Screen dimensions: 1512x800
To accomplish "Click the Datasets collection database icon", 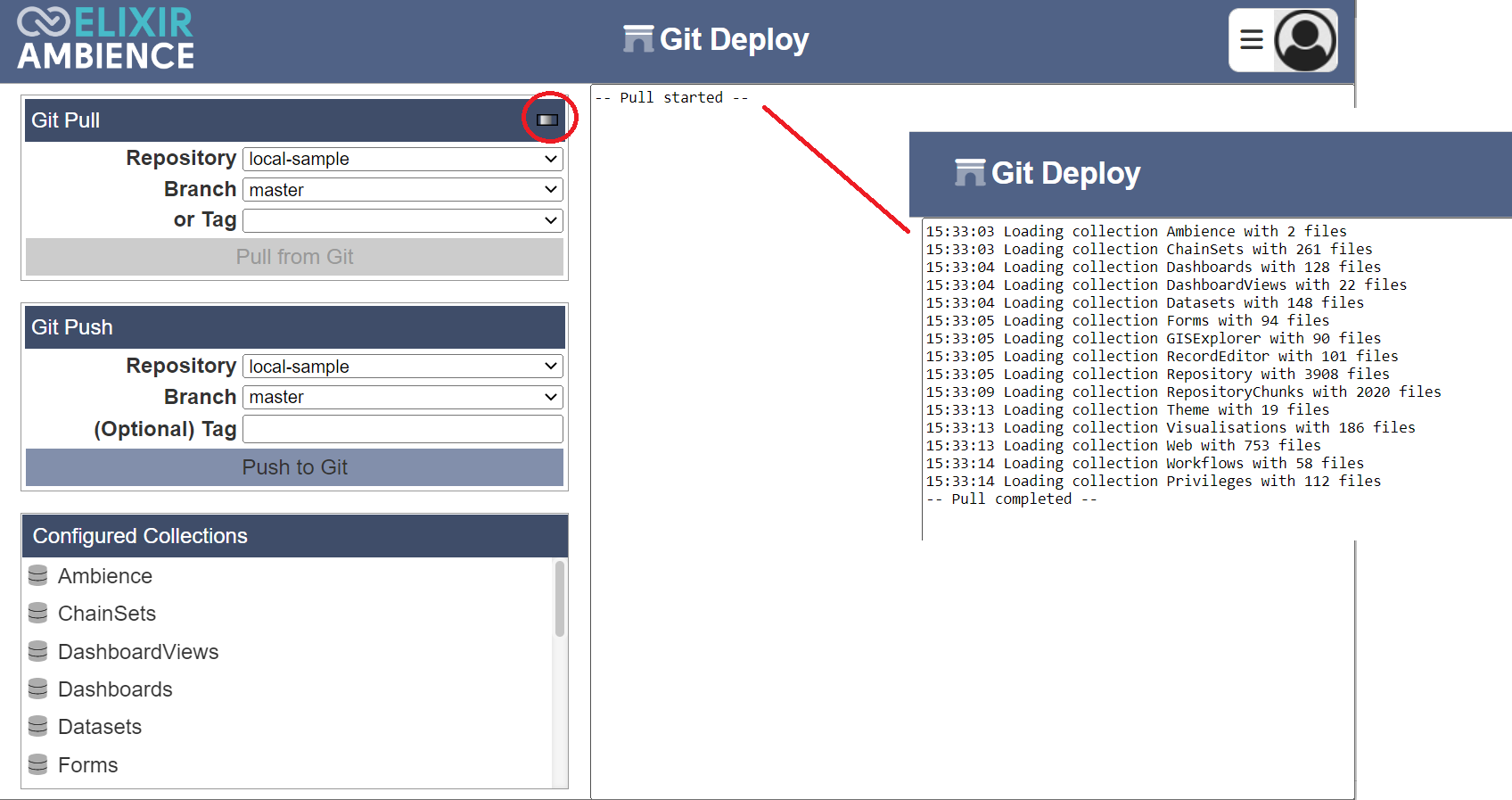I will click(37, 726).
